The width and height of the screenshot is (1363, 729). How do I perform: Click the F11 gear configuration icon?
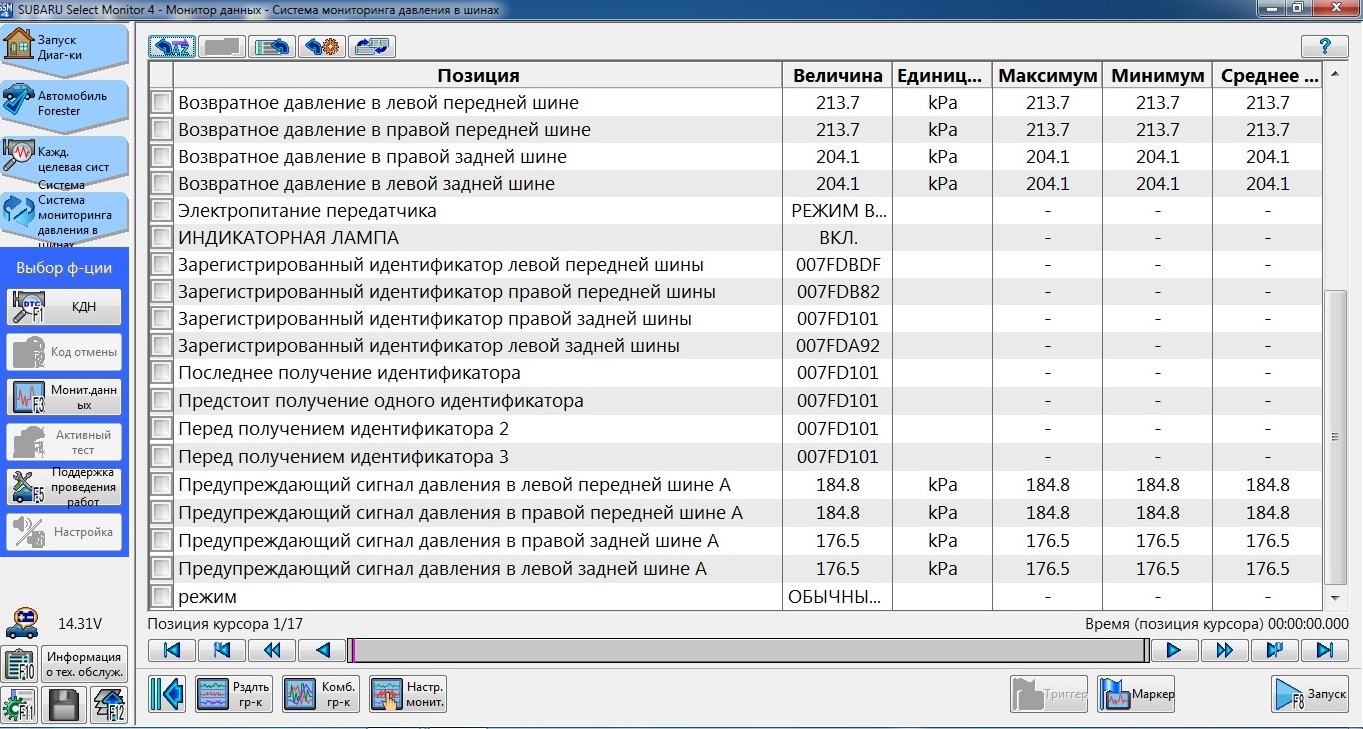(20, 705)
